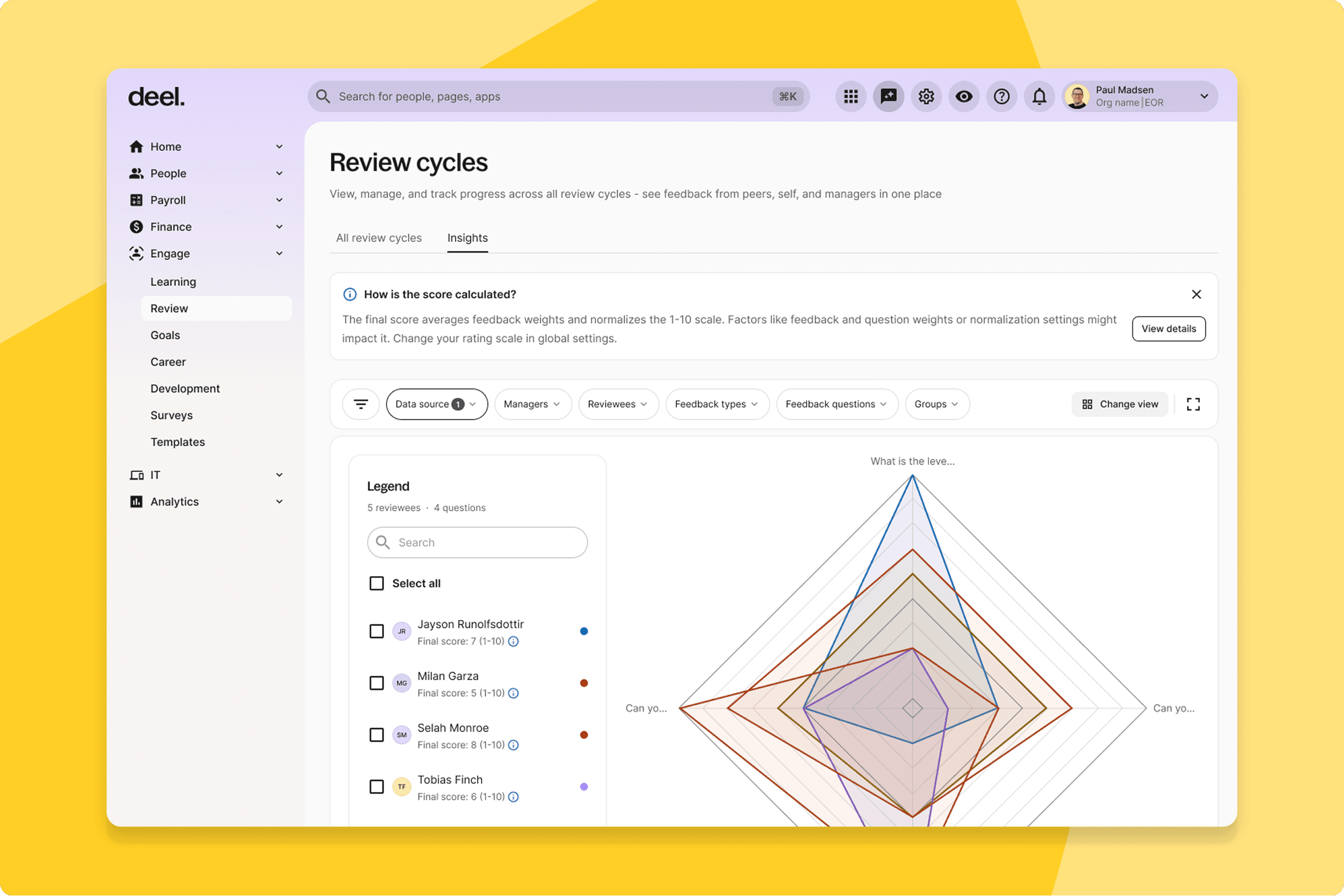Click the IT devices icon in sidebar
1344x896 pixels.
pos(136,475)
